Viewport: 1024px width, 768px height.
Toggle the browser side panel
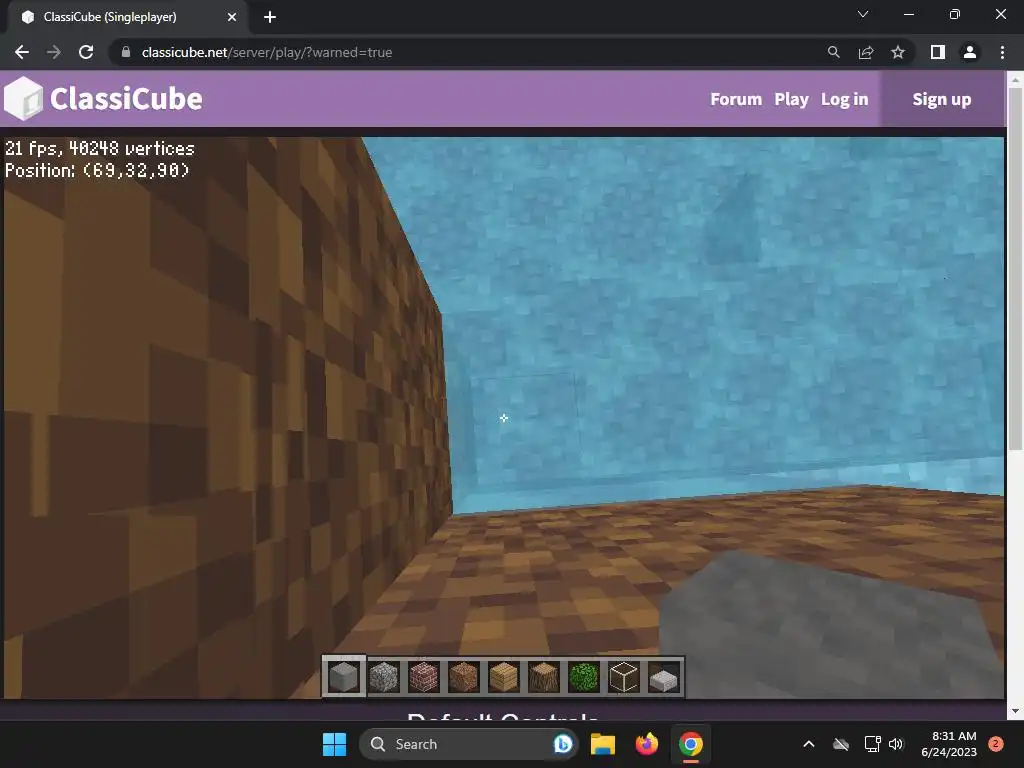click(x=938, y=52)
